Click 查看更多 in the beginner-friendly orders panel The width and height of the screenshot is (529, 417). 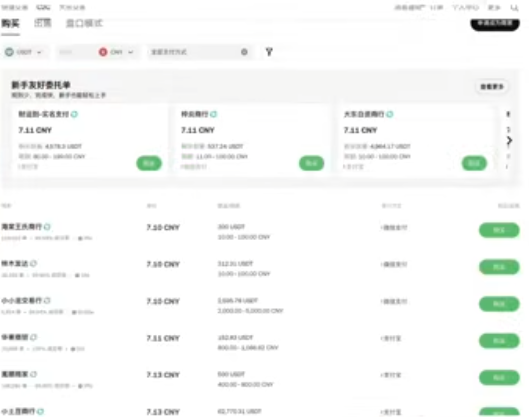[492, 87]
